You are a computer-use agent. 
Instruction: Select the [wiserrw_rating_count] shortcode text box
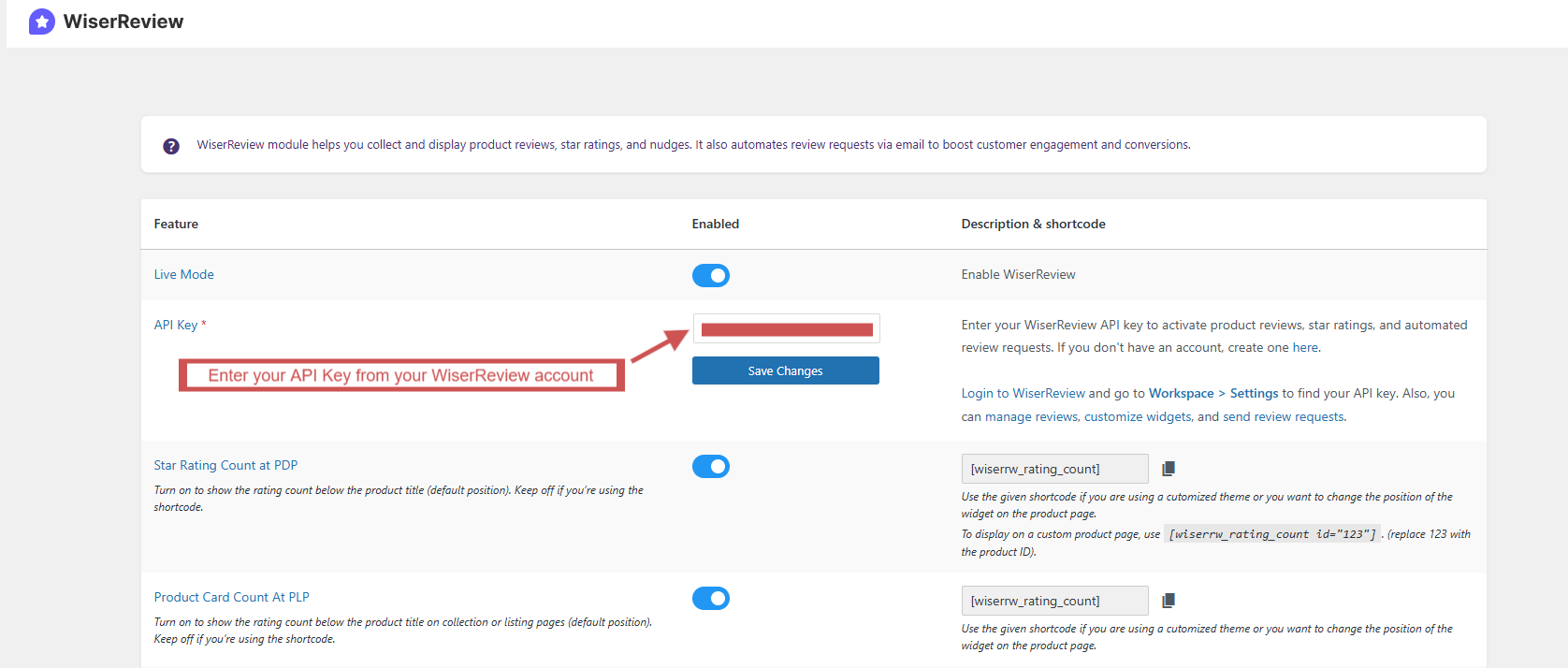(1054, 468)
